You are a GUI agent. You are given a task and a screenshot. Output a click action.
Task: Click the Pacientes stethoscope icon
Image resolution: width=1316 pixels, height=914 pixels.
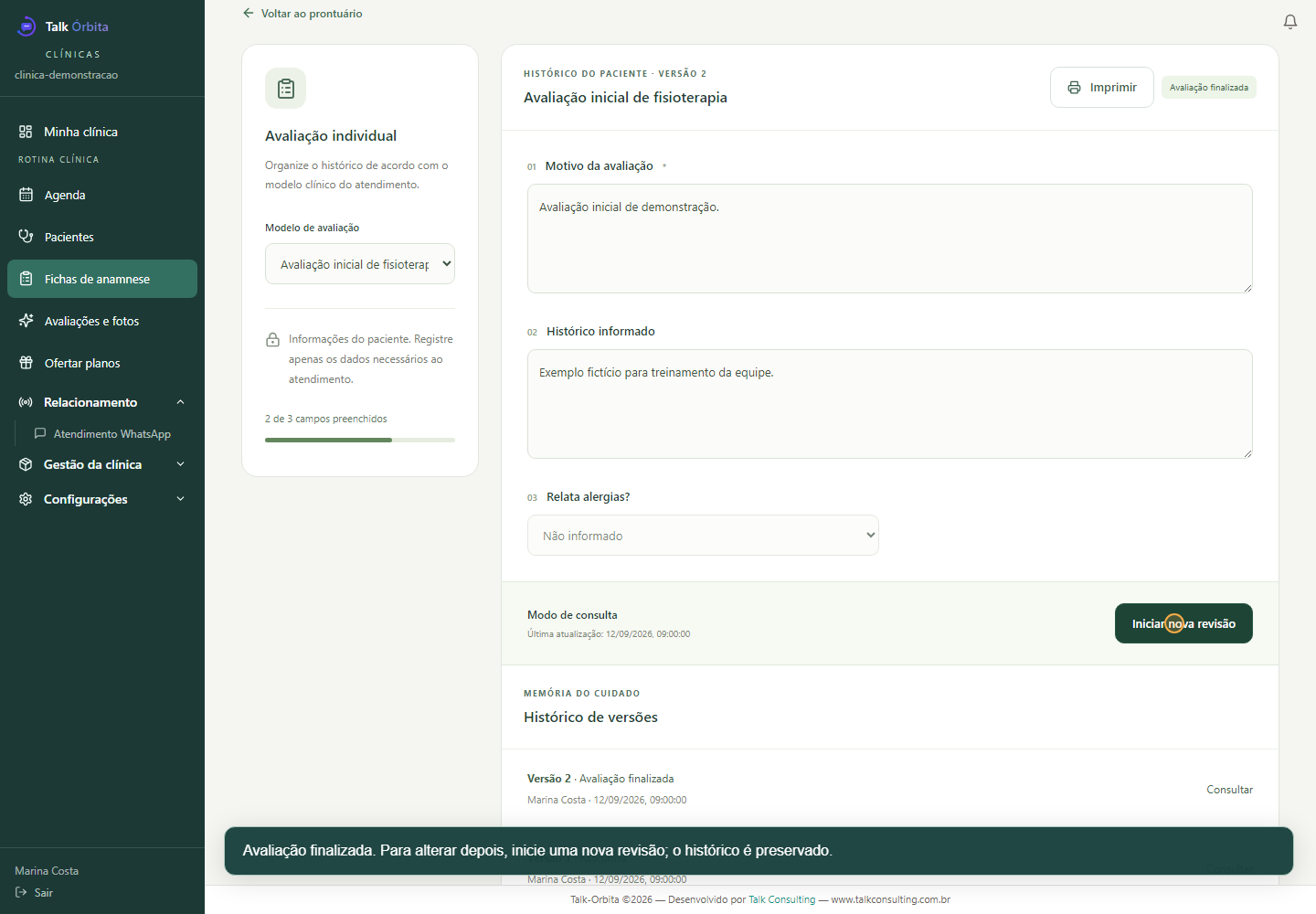(27, 237)
